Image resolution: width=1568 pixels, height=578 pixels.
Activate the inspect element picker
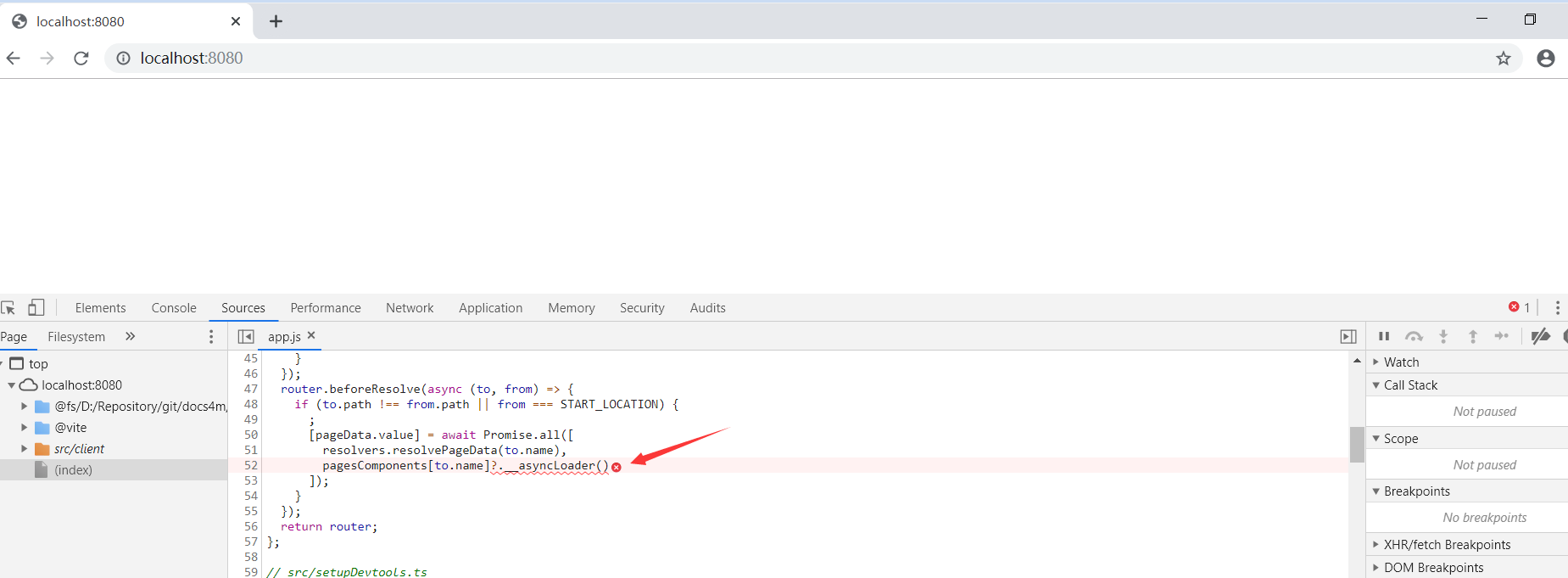8,308
